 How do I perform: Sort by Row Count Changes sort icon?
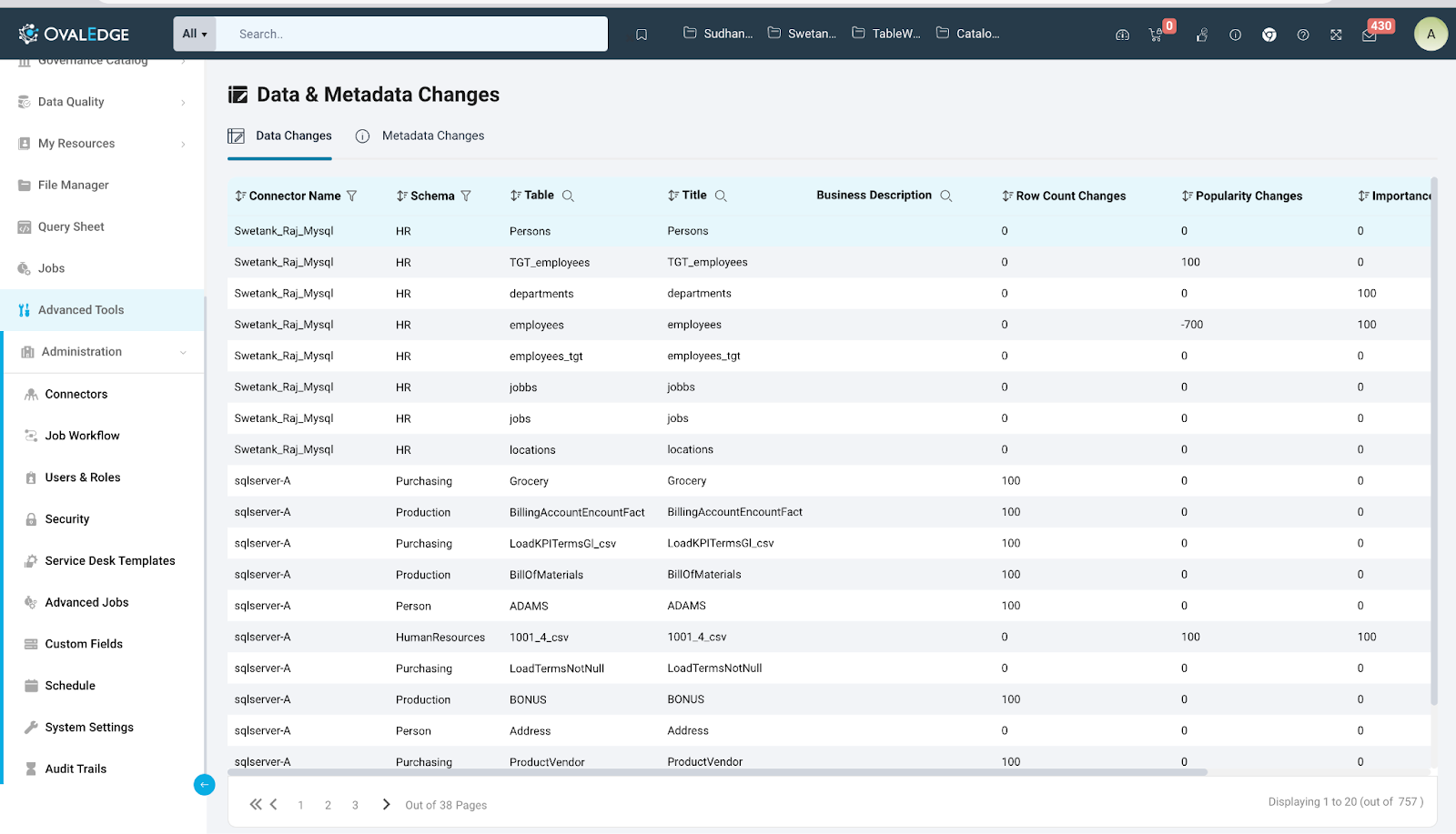pyautogui.click(x=1007, y=196)
